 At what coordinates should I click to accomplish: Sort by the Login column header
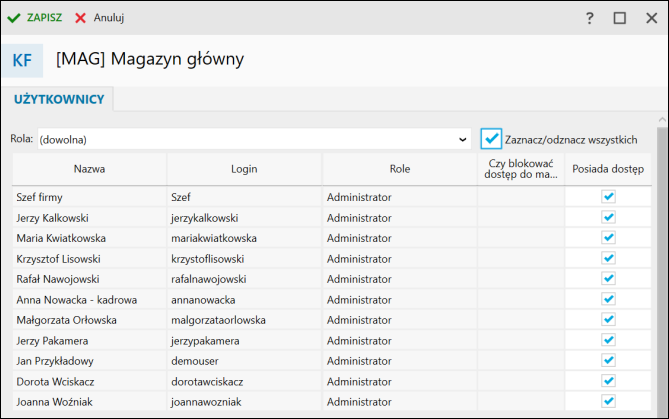pos(244,169)
